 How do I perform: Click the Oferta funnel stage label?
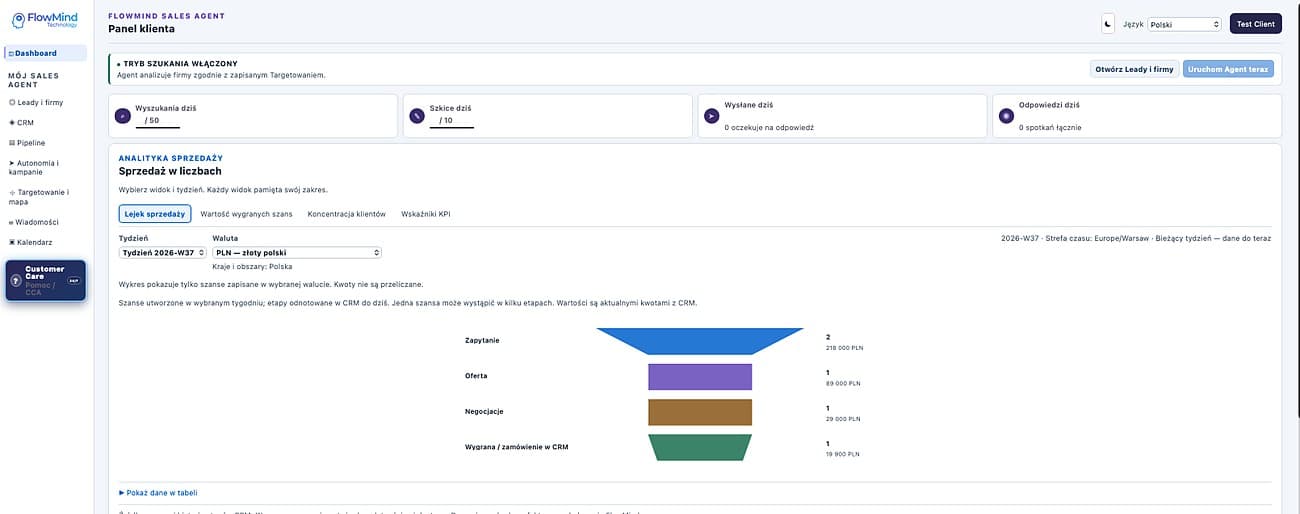476,376
